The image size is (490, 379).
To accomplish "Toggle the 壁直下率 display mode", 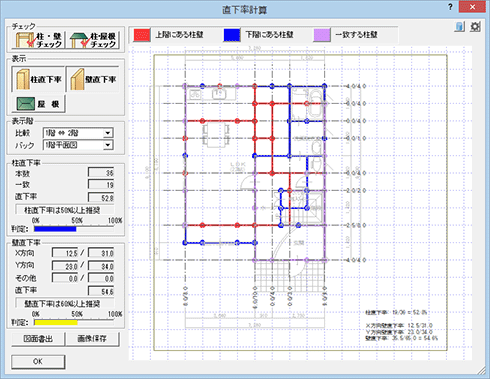I will [93, 79].
